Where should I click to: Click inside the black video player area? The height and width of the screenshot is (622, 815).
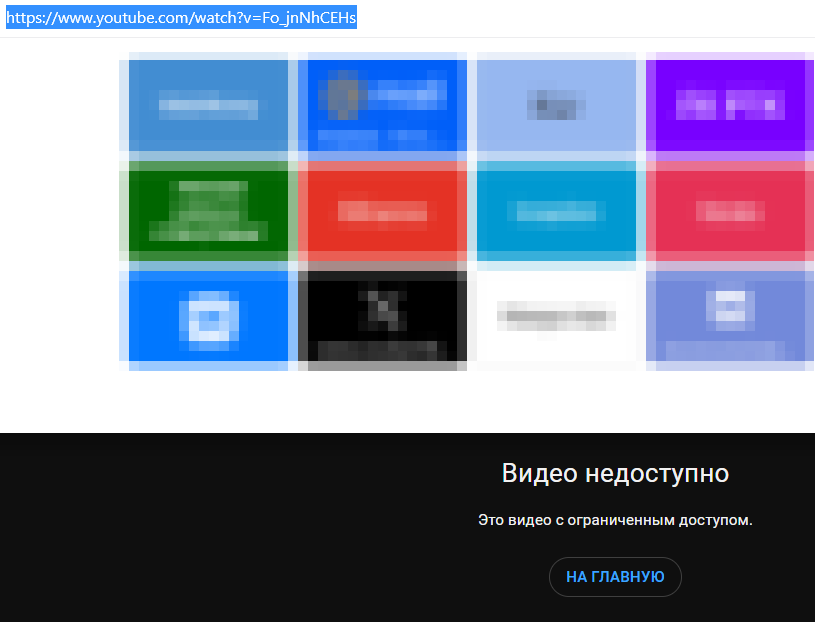click(200, 520)
